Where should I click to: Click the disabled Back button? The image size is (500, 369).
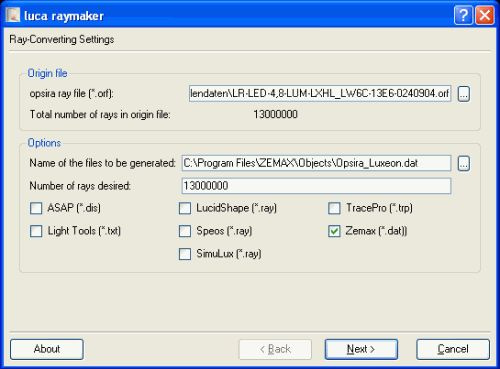pyautogui.click(x=275, y=349)
